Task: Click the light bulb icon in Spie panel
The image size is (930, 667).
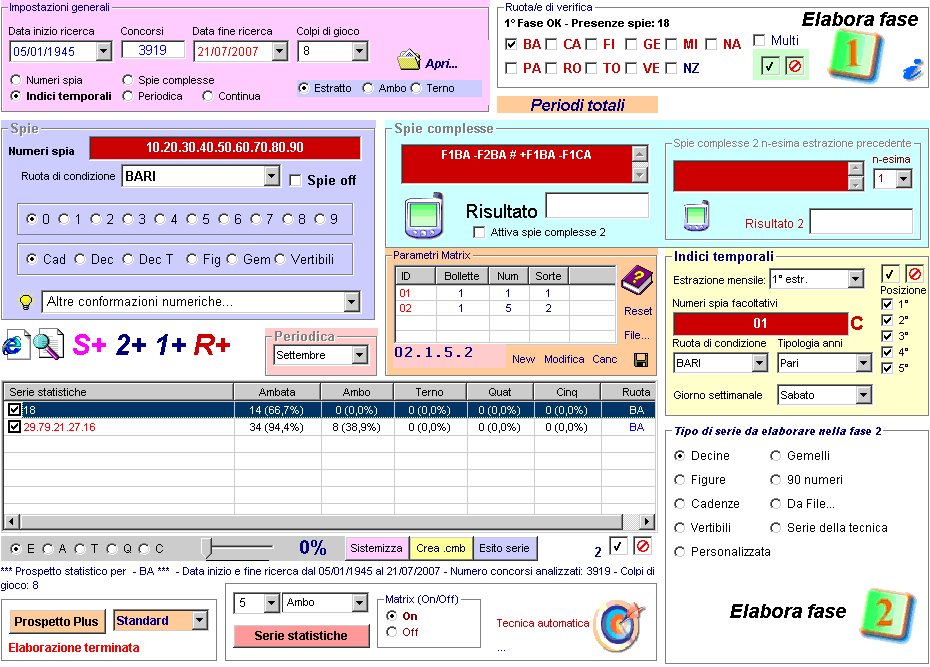Action: pyautogui.click(x=26, y=302)
